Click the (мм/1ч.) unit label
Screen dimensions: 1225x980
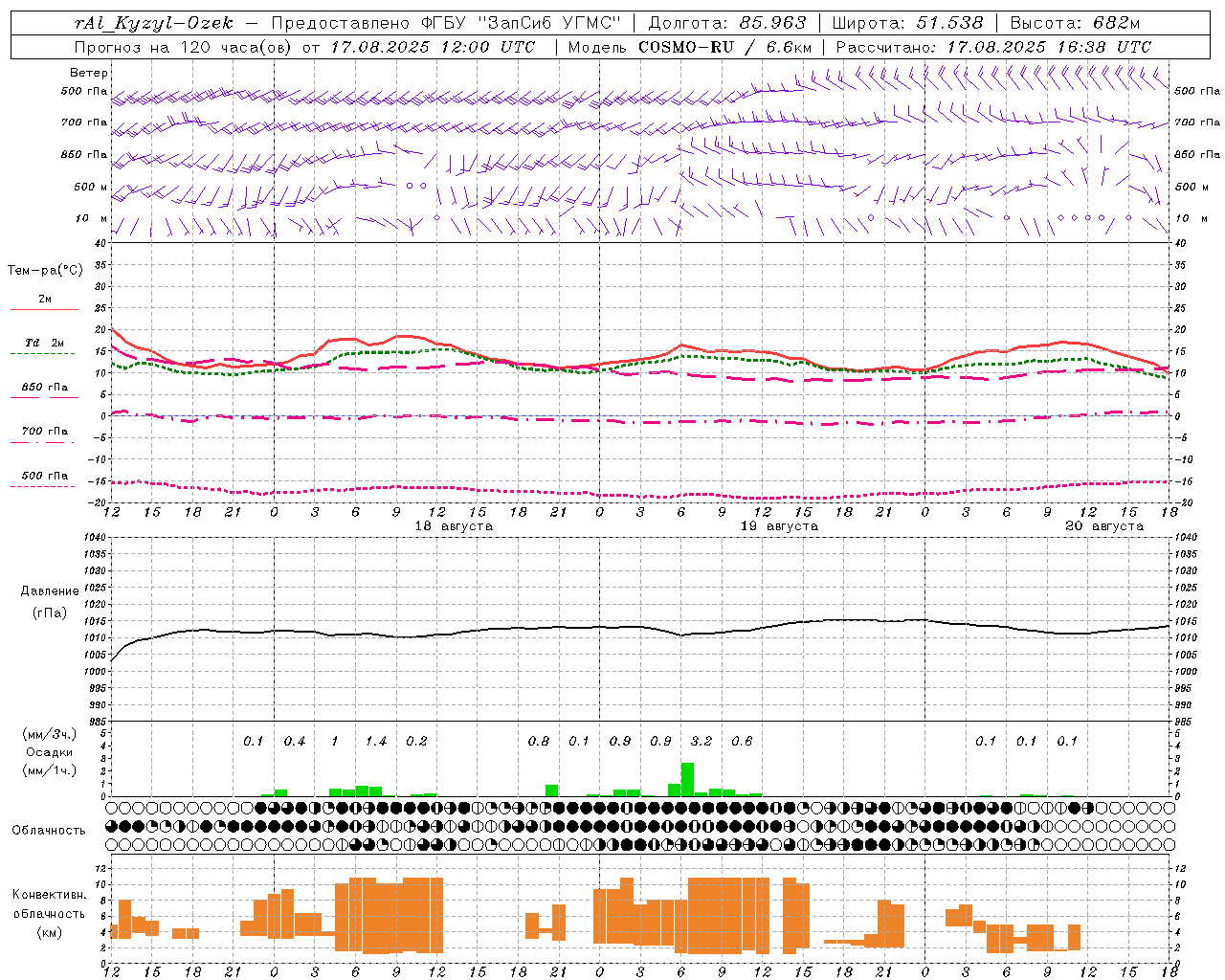click(x=50, y=769)
